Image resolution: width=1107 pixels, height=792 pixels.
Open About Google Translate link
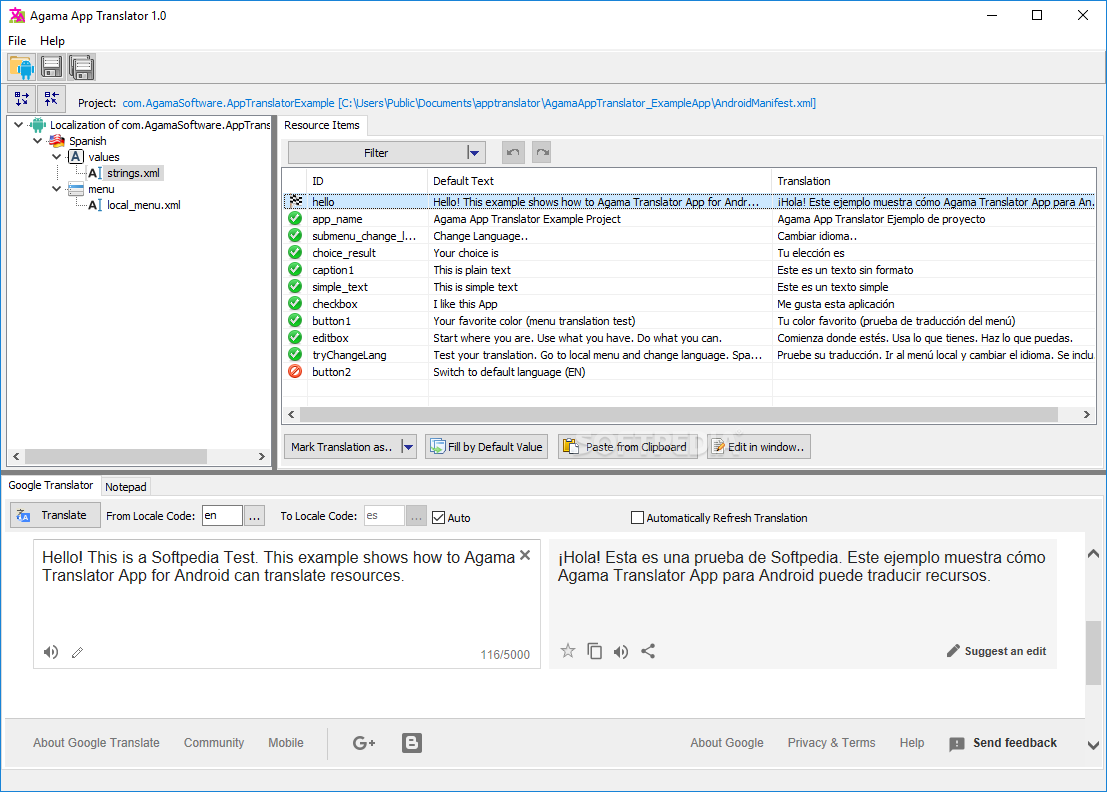96,743
